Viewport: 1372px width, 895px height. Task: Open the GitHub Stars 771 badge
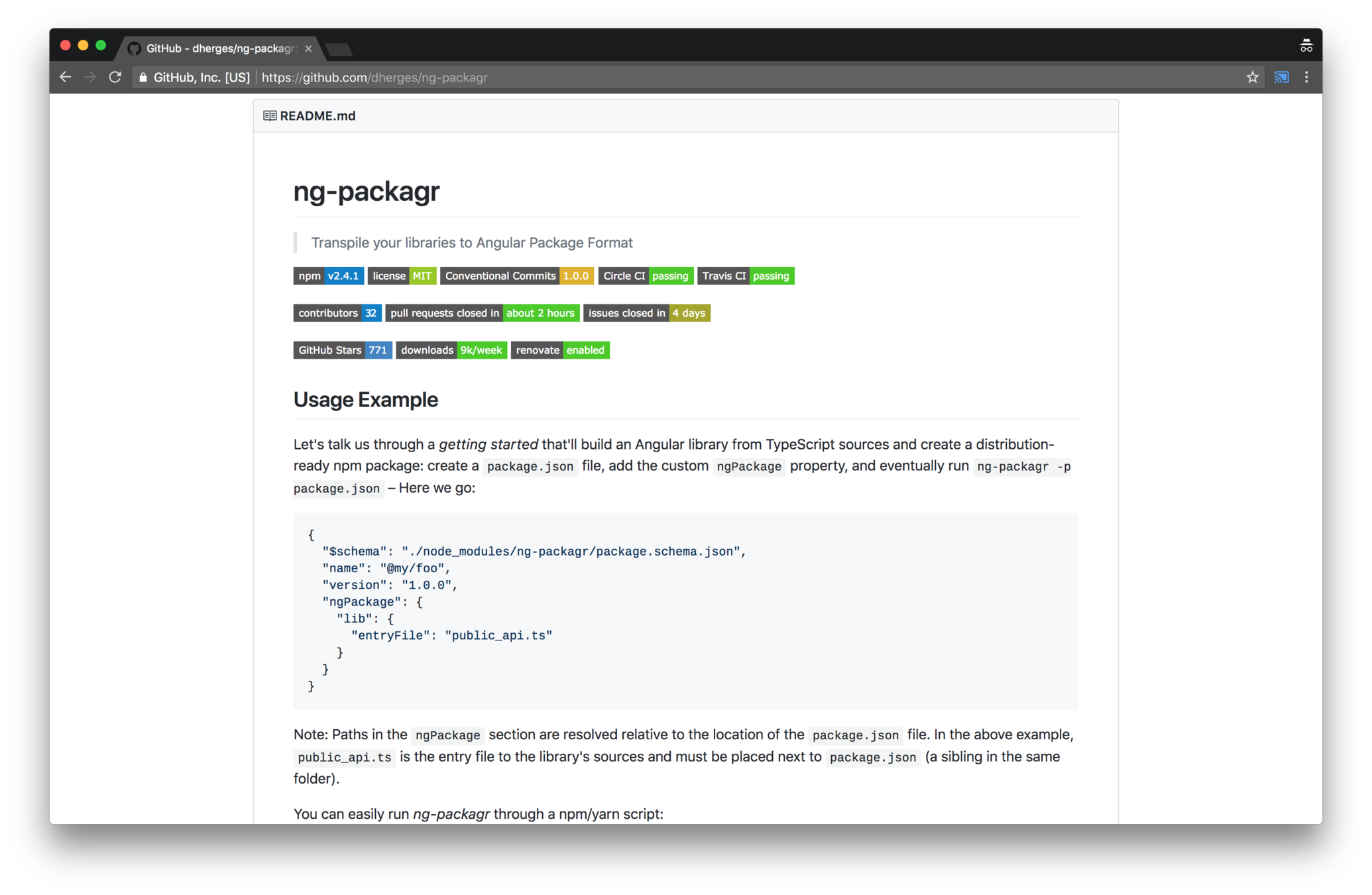342,350
